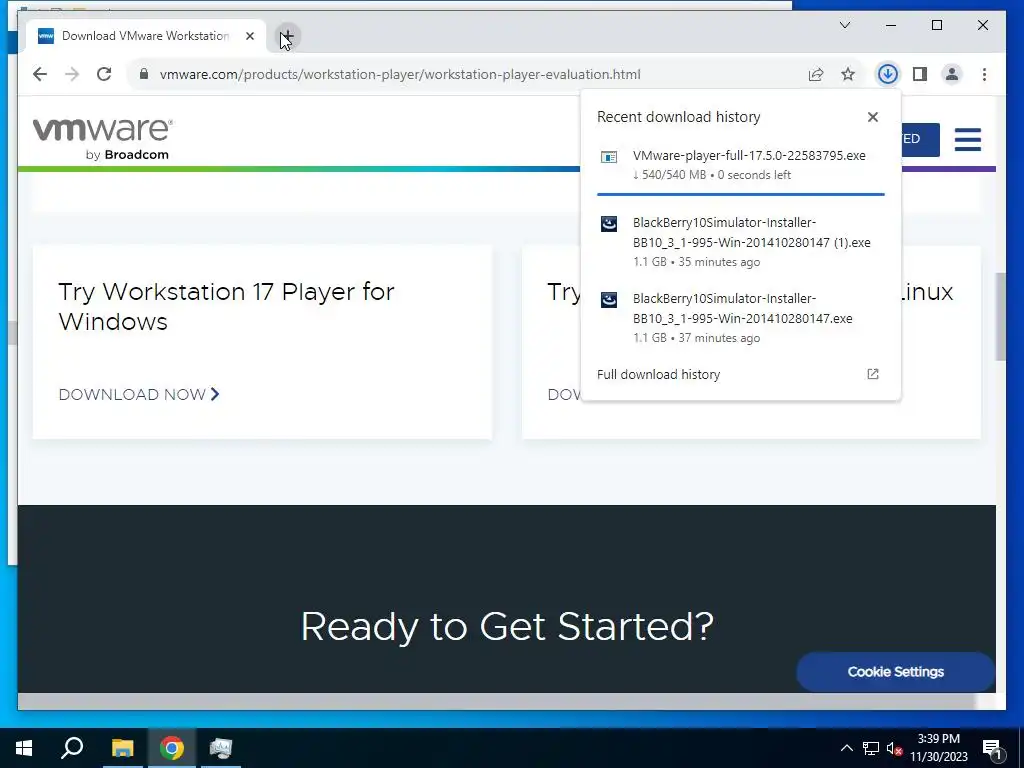Click the forward navigation arrow
Viewport: 1024px width, 768px height.
pyautogui.click(x=72, y=74)
